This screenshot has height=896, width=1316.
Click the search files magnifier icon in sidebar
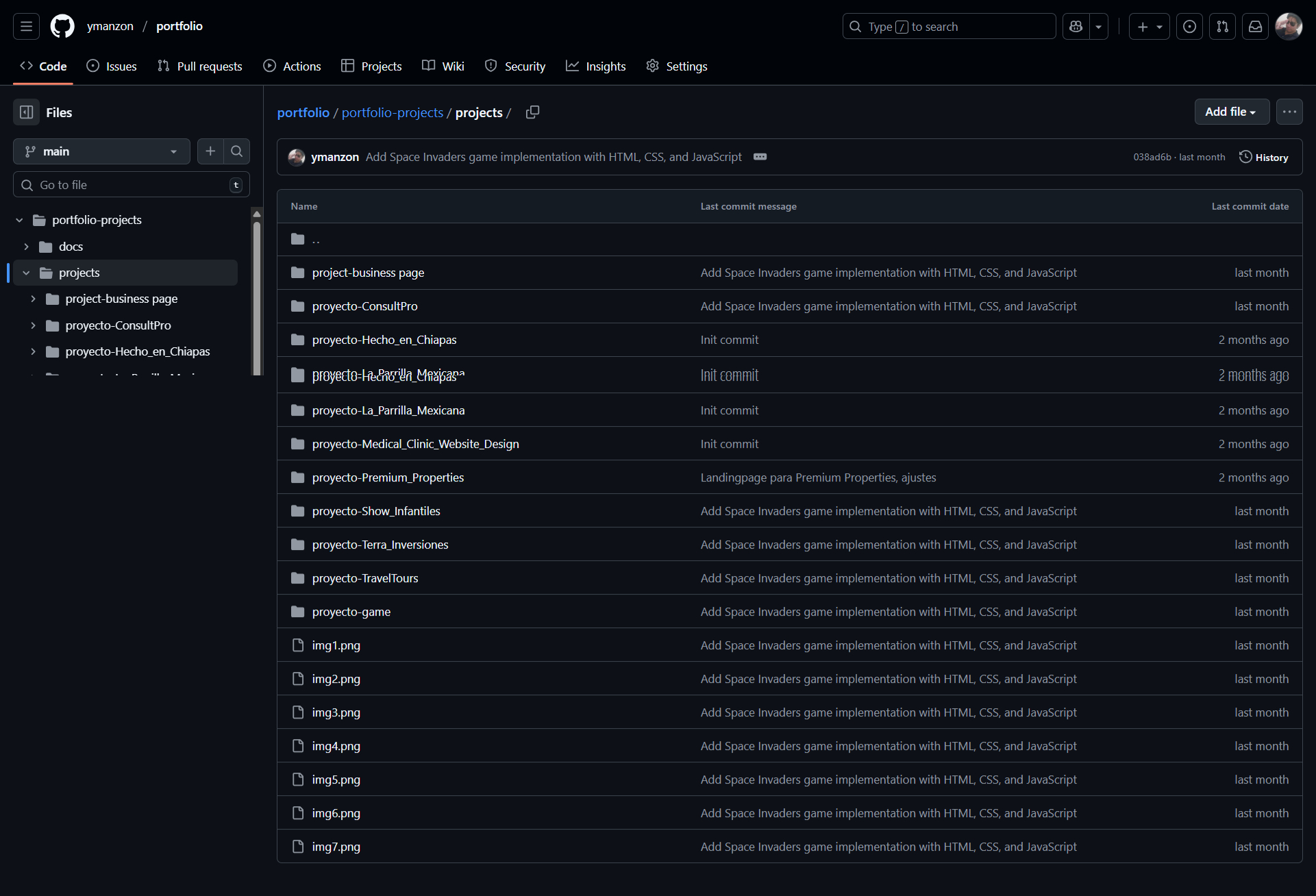click(x=237, y=151)
